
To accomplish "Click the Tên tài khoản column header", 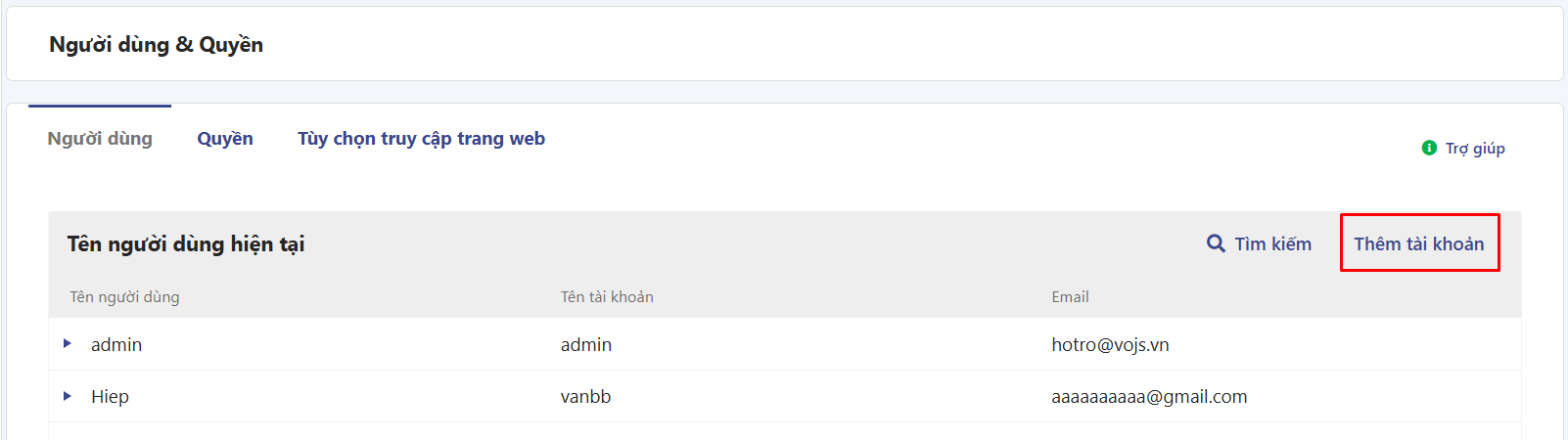I will (607, 296).
